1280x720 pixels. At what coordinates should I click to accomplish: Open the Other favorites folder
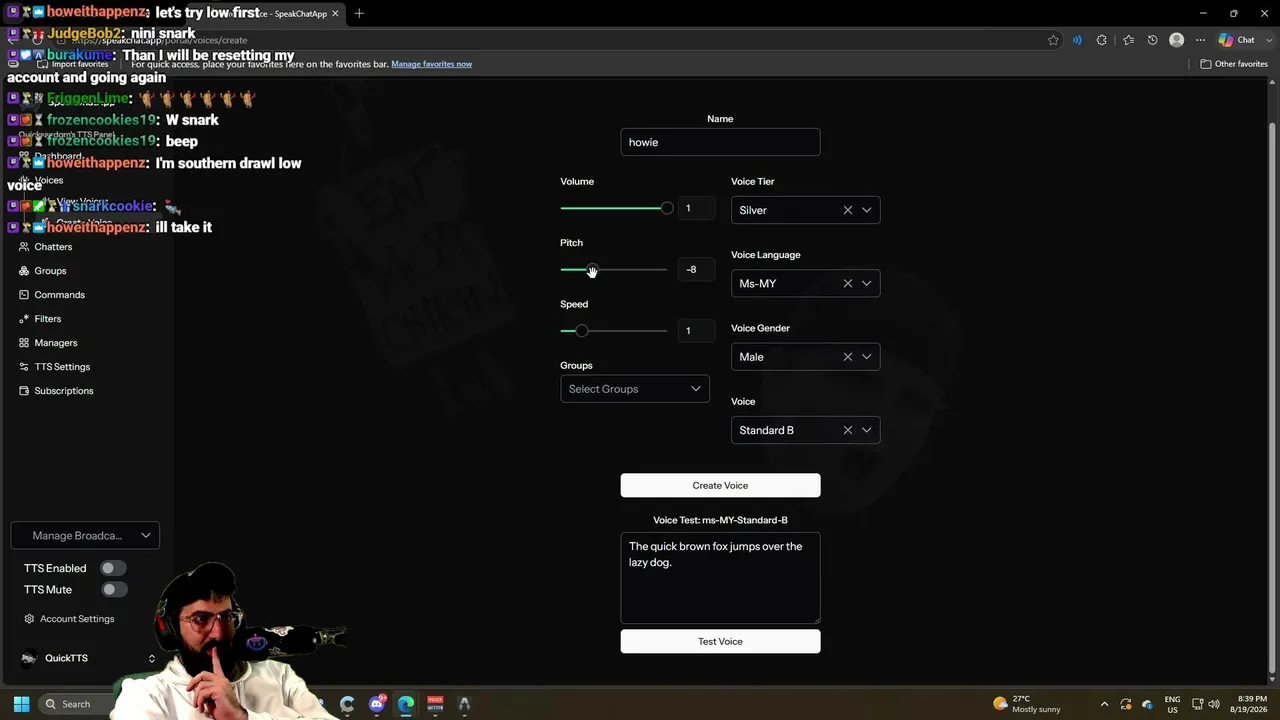click(1234, 64)
